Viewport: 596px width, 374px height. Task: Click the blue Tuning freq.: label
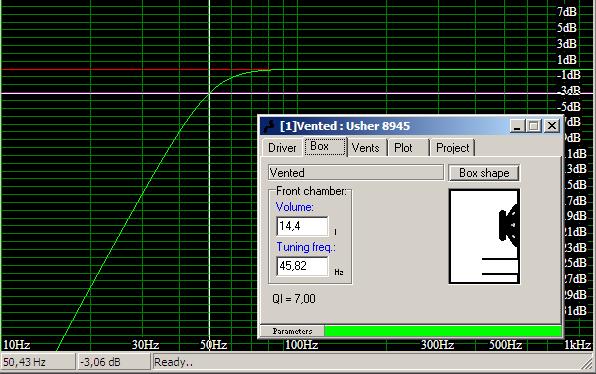(306, 247)
